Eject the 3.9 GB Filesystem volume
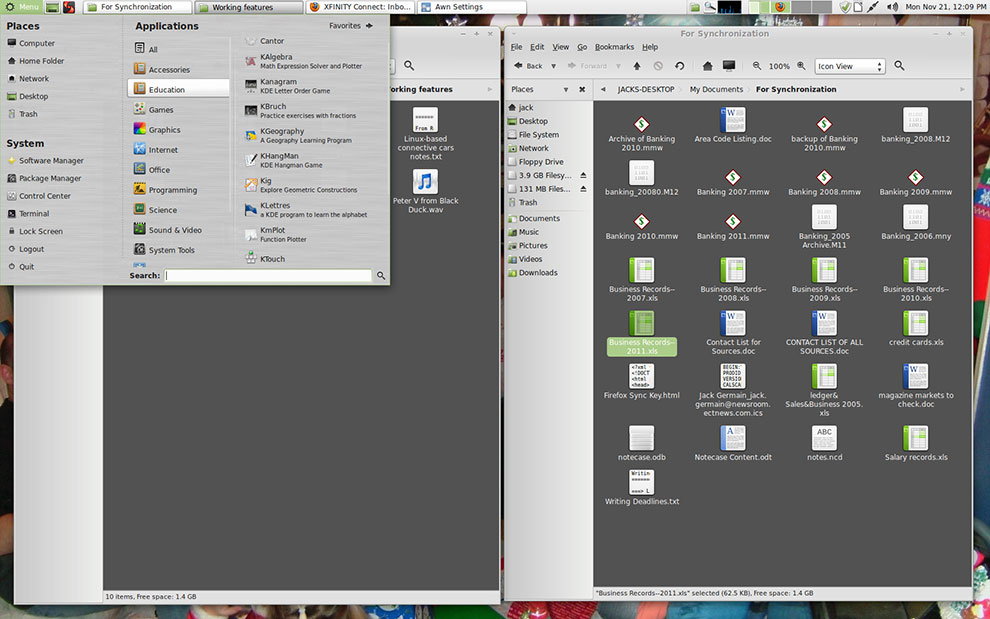The image size is (990, 619). tap(583, 176)
